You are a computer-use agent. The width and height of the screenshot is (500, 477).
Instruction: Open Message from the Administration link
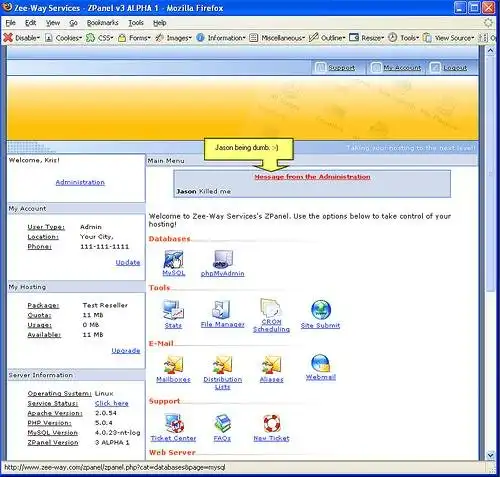click(312, 177)
